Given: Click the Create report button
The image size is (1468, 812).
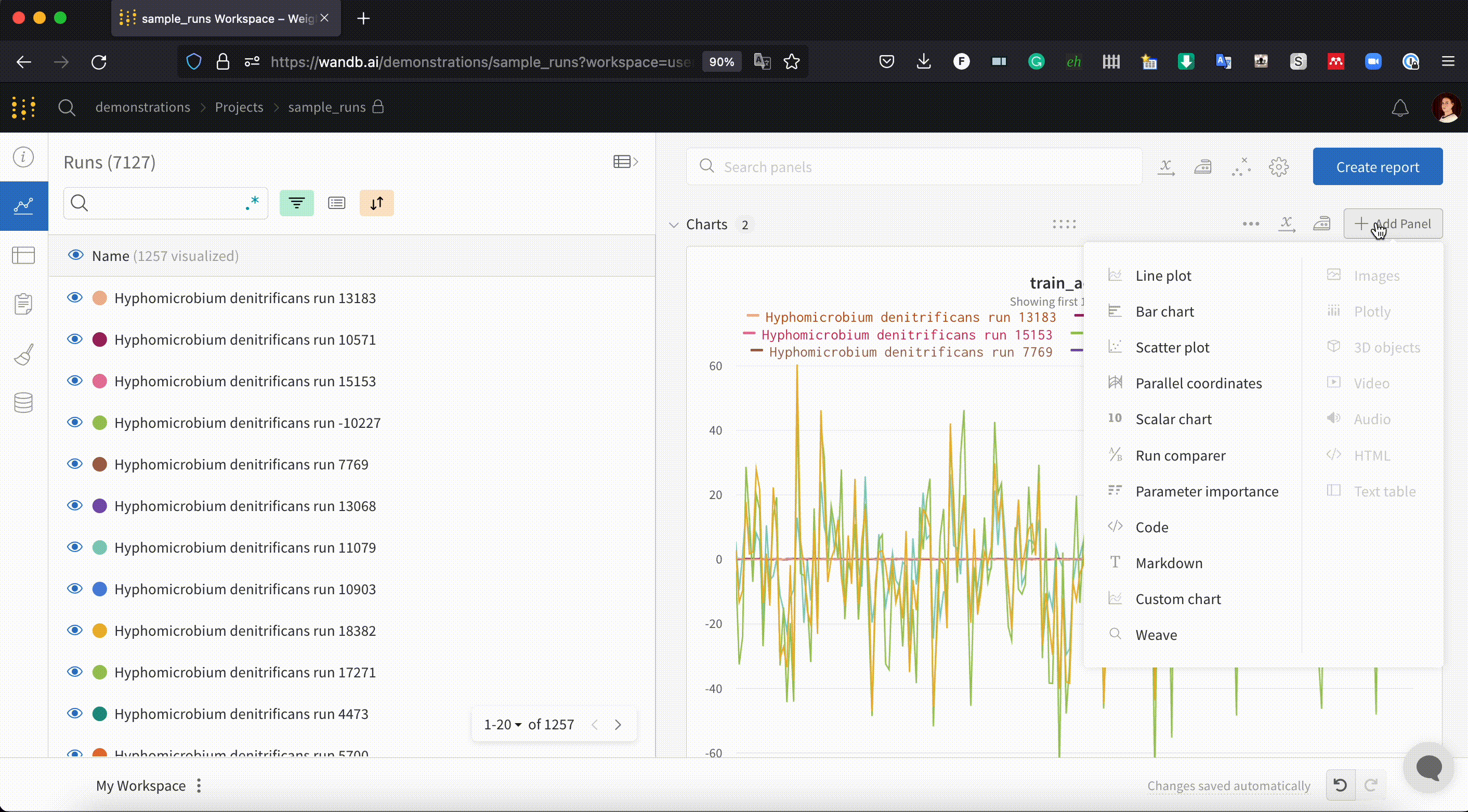Looking at the screenshot, I should click(x=1377, y=167).
